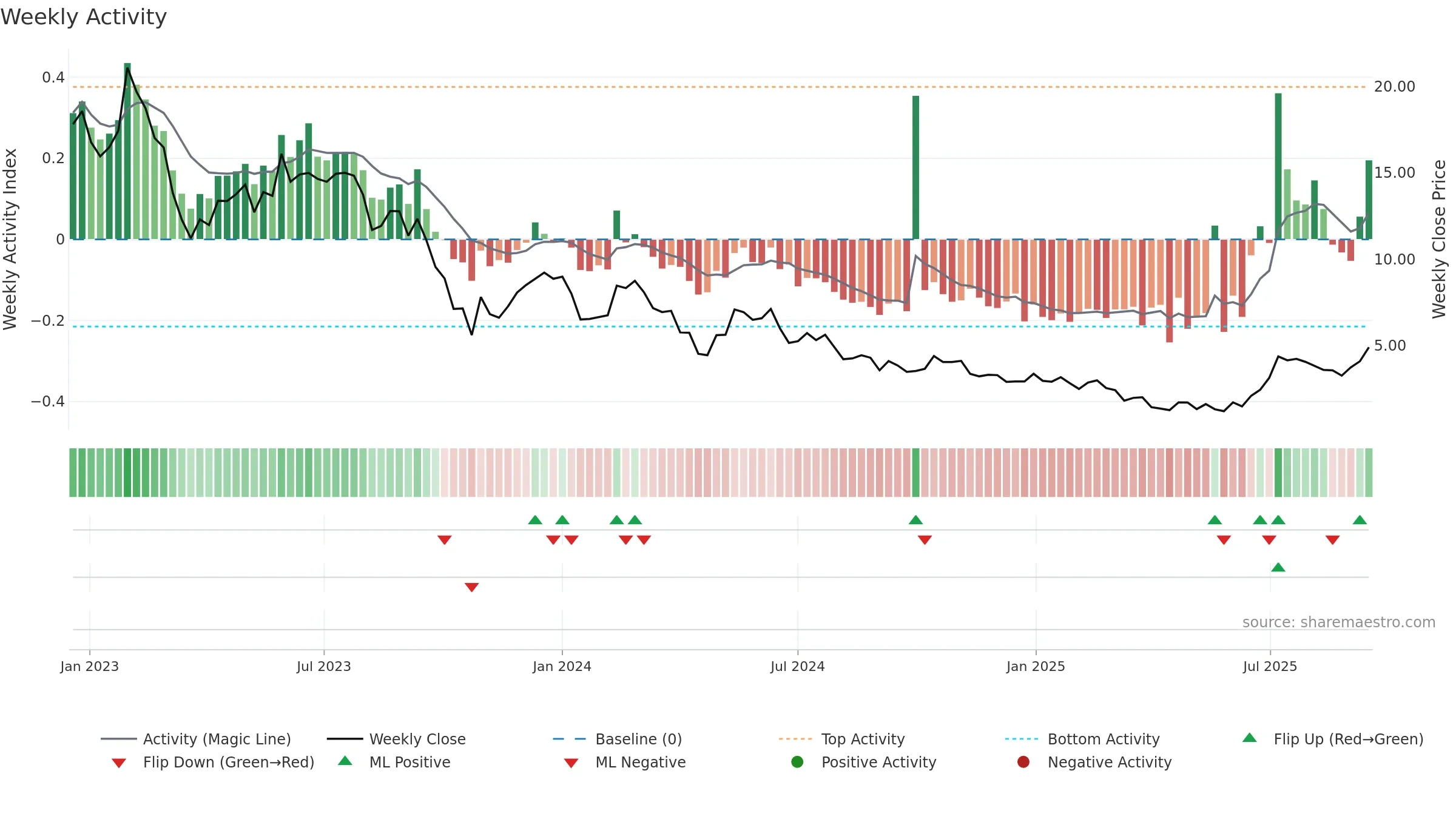Click the Jan 2025 x-axis label
Viewport: 1456px width, 819px height.
1036,666
